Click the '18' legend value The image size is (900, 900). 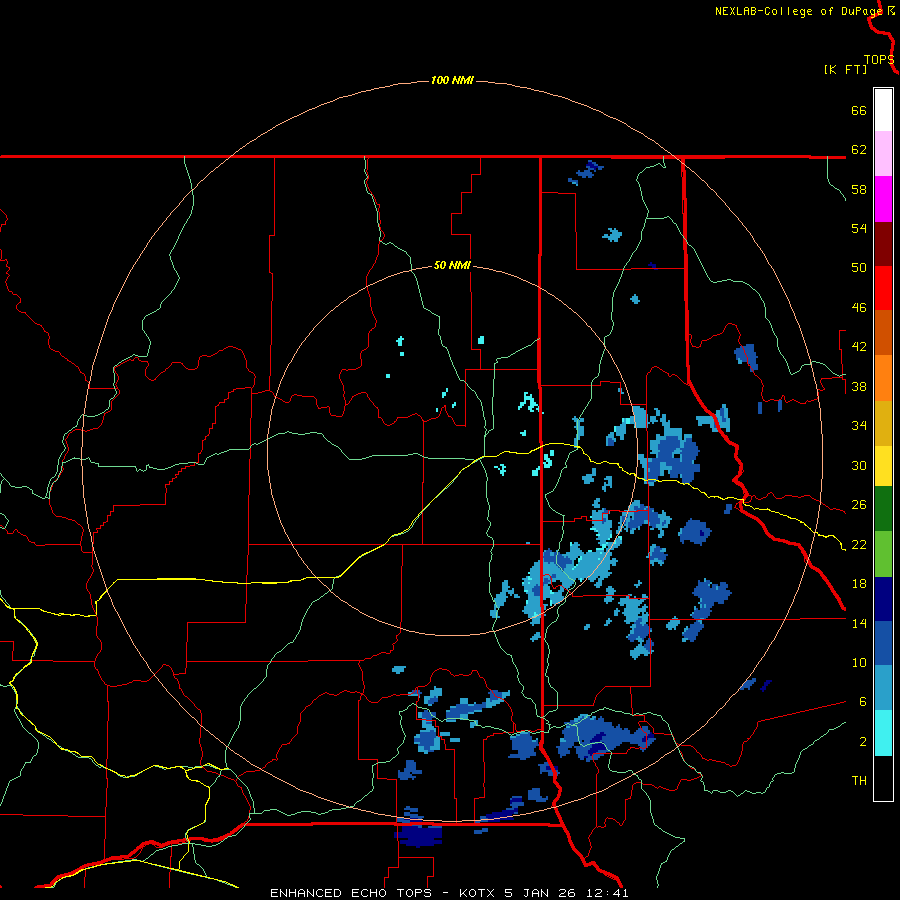(x=859, y=584)
